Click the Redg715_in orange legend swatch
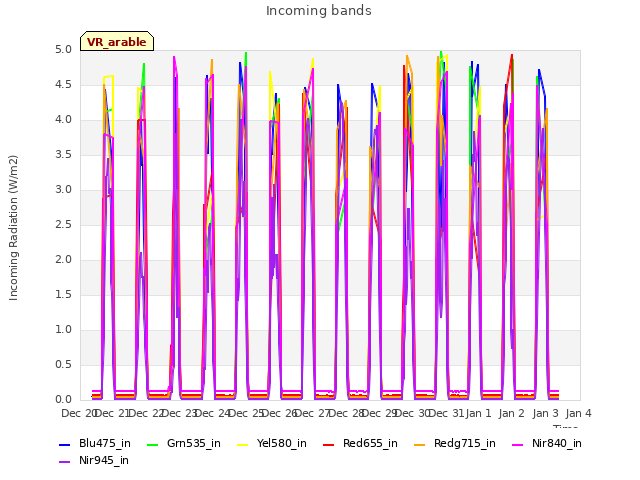640x480 pixels. (x=420, y=444)
